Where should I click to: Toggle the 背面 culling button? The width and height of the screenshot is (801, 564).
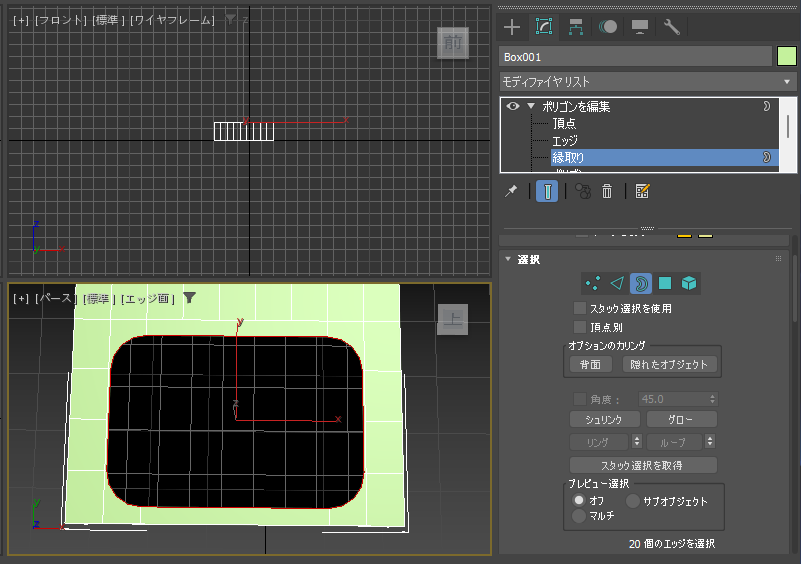pos(590,364)
